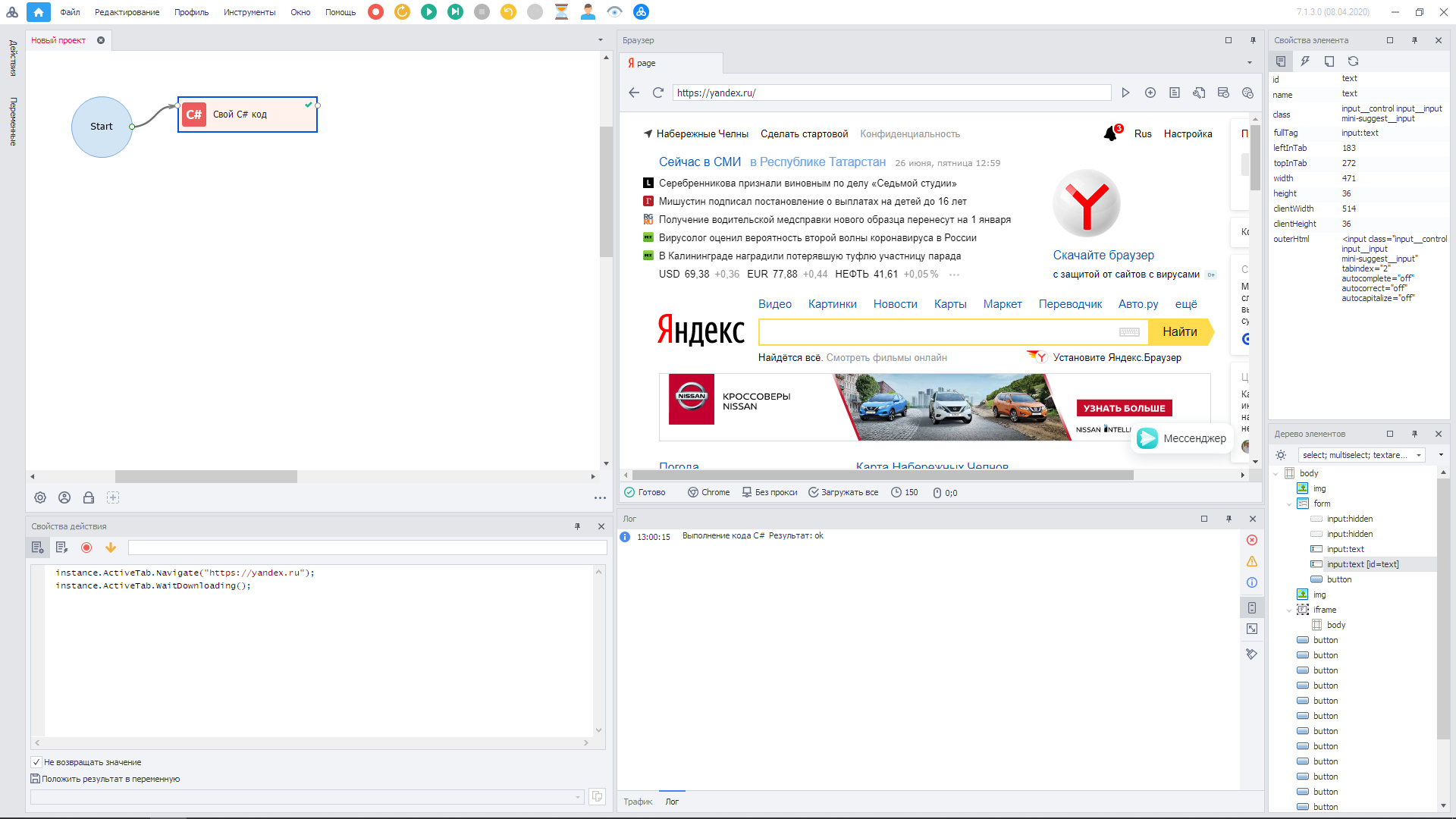
Task: Reload the browser page with refresh icon
Action: pyautogui.click(x=658, y=93)
